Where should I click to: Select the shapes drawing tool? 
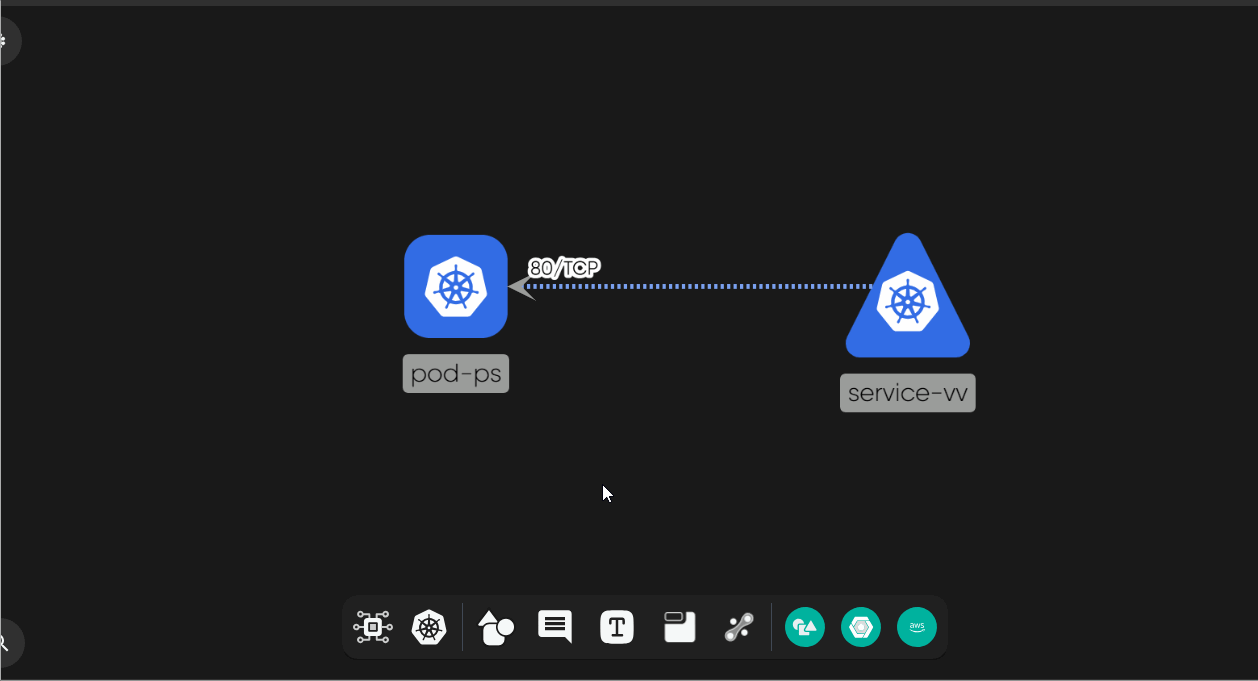click(x=495, y=627)
